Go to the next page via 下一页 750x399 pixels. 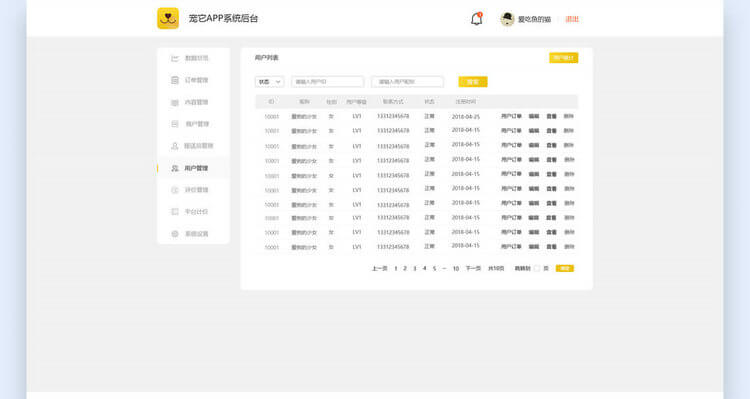click(x=474, y=268)
